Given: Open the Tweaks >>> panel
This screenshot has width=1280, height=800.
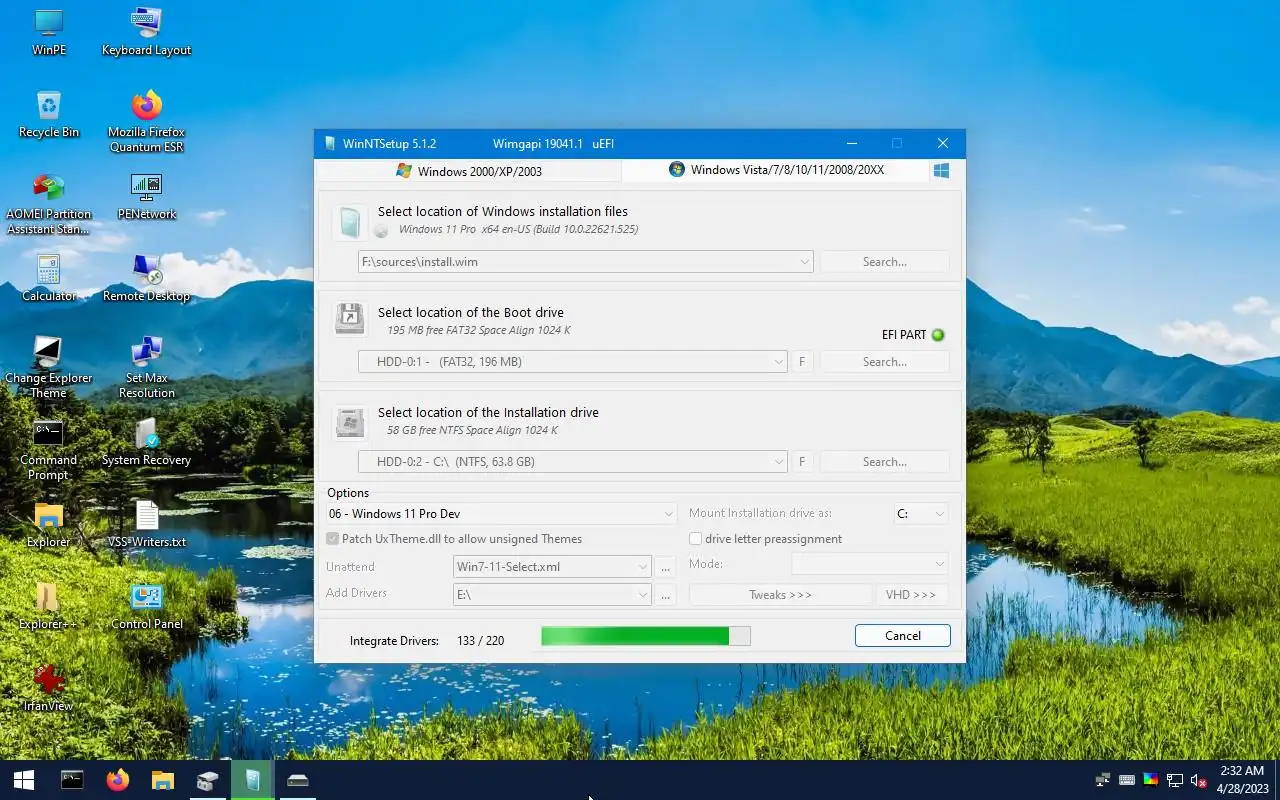Looking at the screenshot, I should (x=780, y=595).
